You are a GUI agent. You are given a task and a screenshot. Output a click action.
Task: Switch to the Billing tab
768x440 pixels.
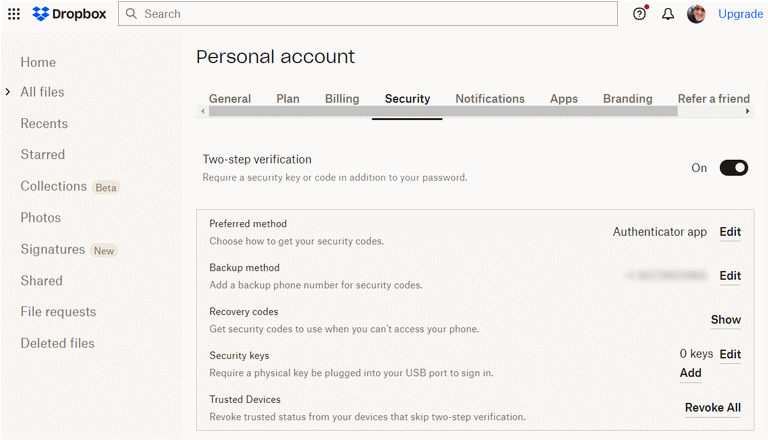(342, 99)
